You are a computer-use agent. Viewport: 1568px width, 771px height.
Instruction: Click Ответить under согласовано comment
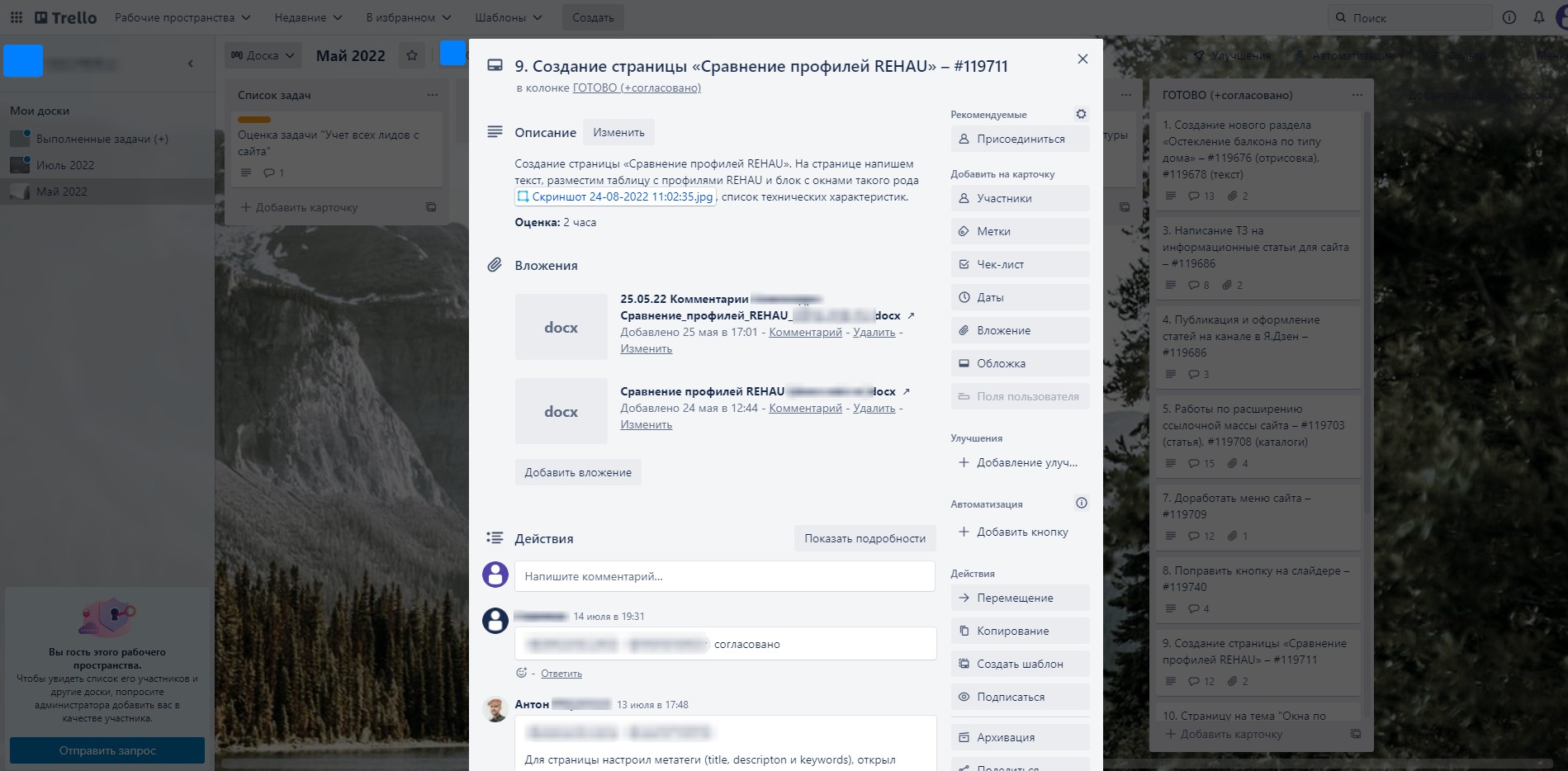pyautogui.click(x=561, y=674)
